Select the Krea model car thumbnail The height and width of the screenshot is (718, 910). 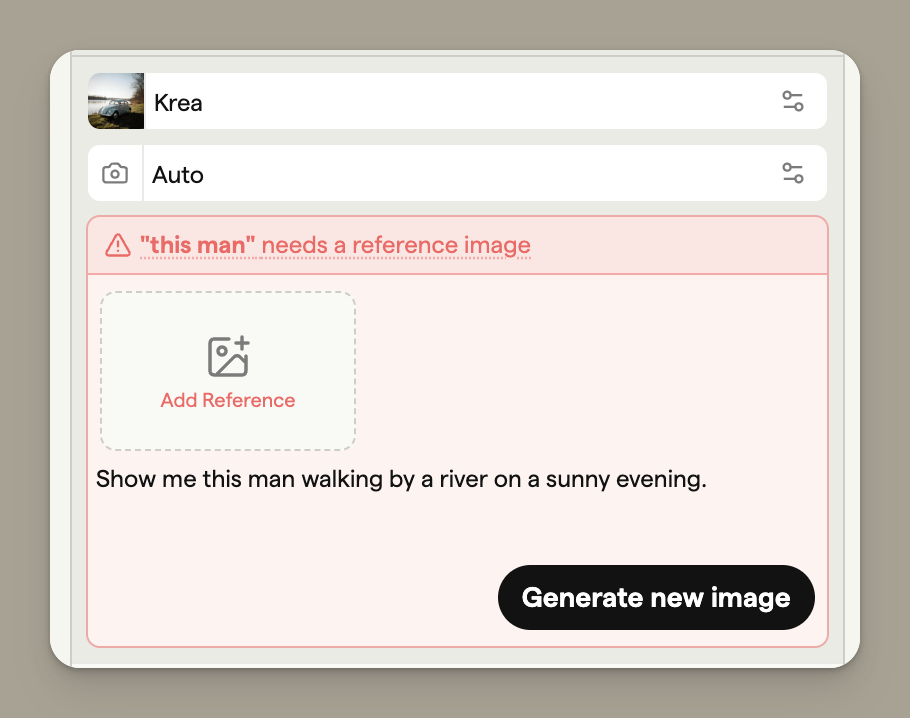tap(116, 101)
